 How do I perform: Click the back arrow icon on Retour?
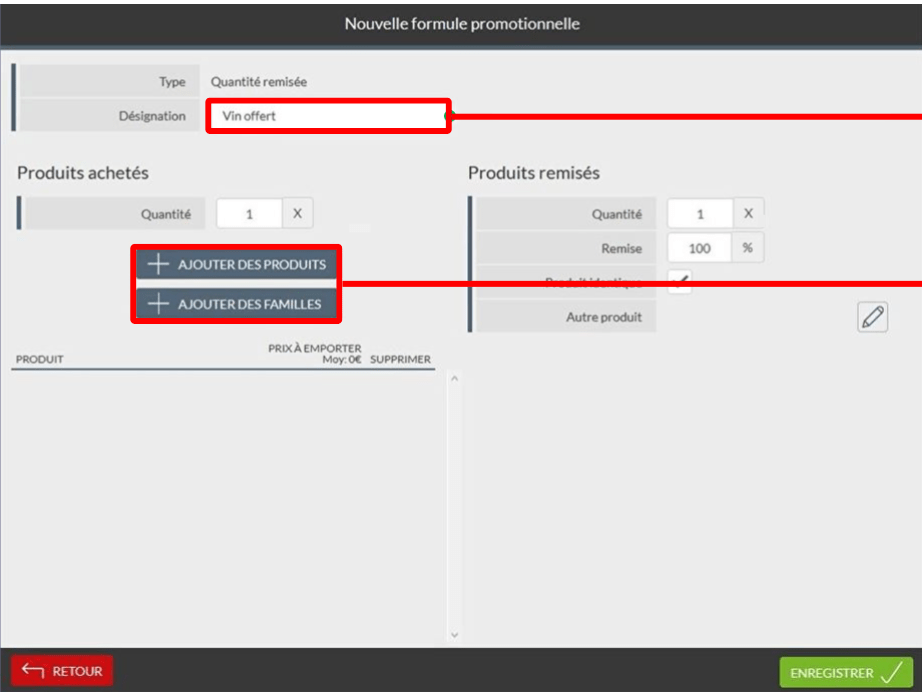pos(33,670)
